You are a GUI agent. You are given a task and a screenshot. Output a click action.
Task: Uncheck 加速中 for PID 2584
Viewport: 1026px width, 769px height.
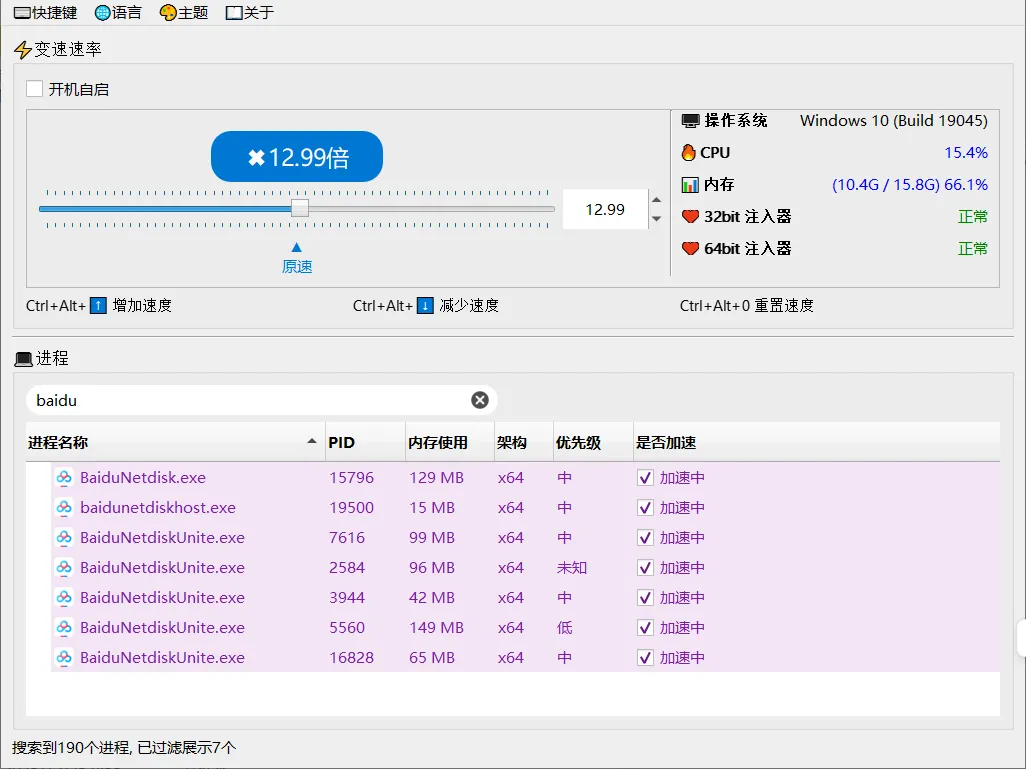pos(645,568)
